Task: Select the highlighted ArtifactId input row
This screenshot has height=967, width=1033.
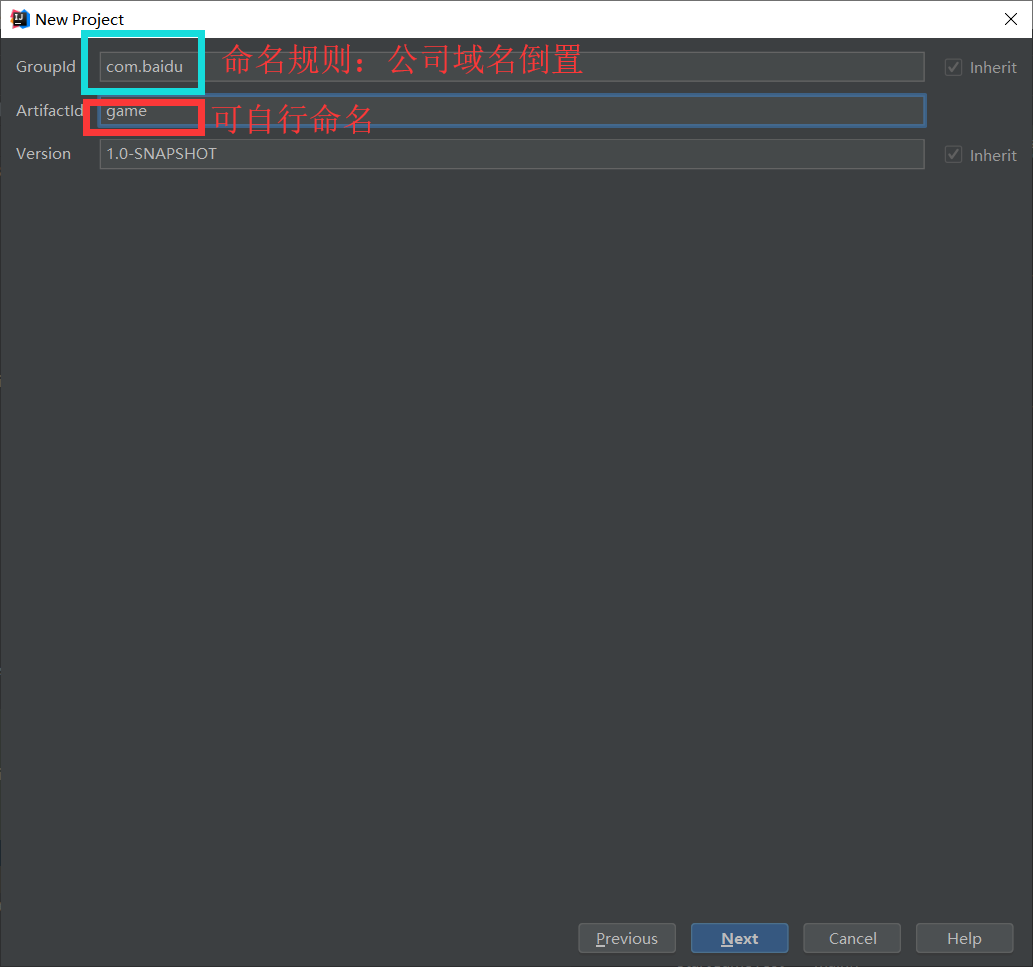Action: pos(500,110)
